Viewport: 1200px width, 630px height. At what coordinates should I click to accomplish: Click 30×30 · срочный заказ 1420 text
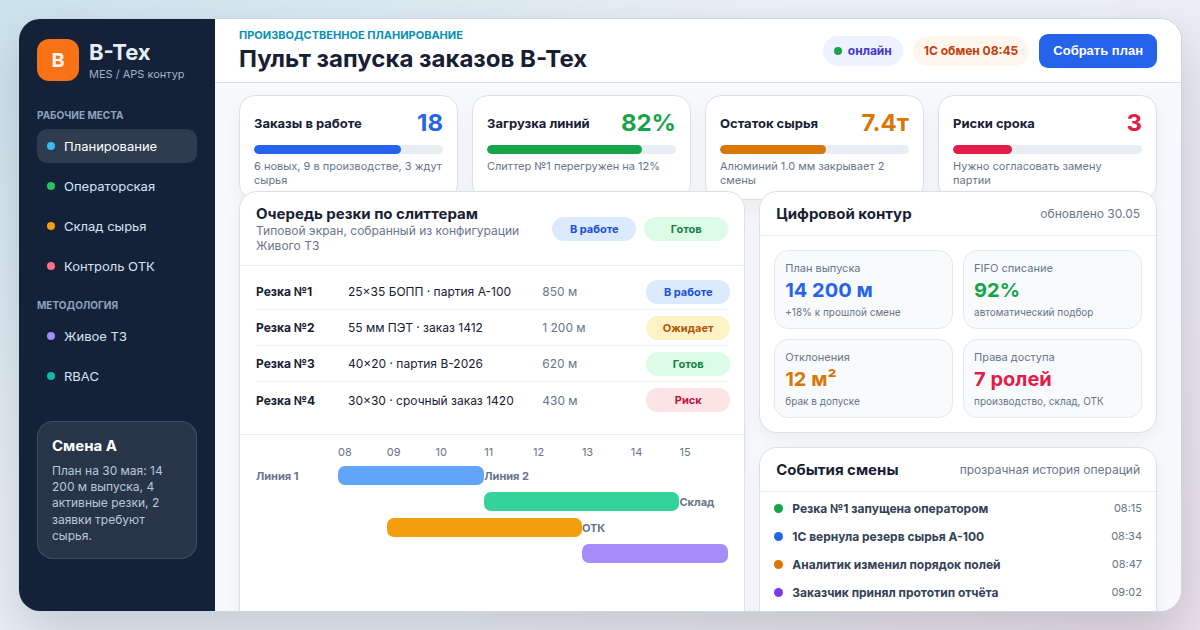pyautogui.click(x=431, y=400)
